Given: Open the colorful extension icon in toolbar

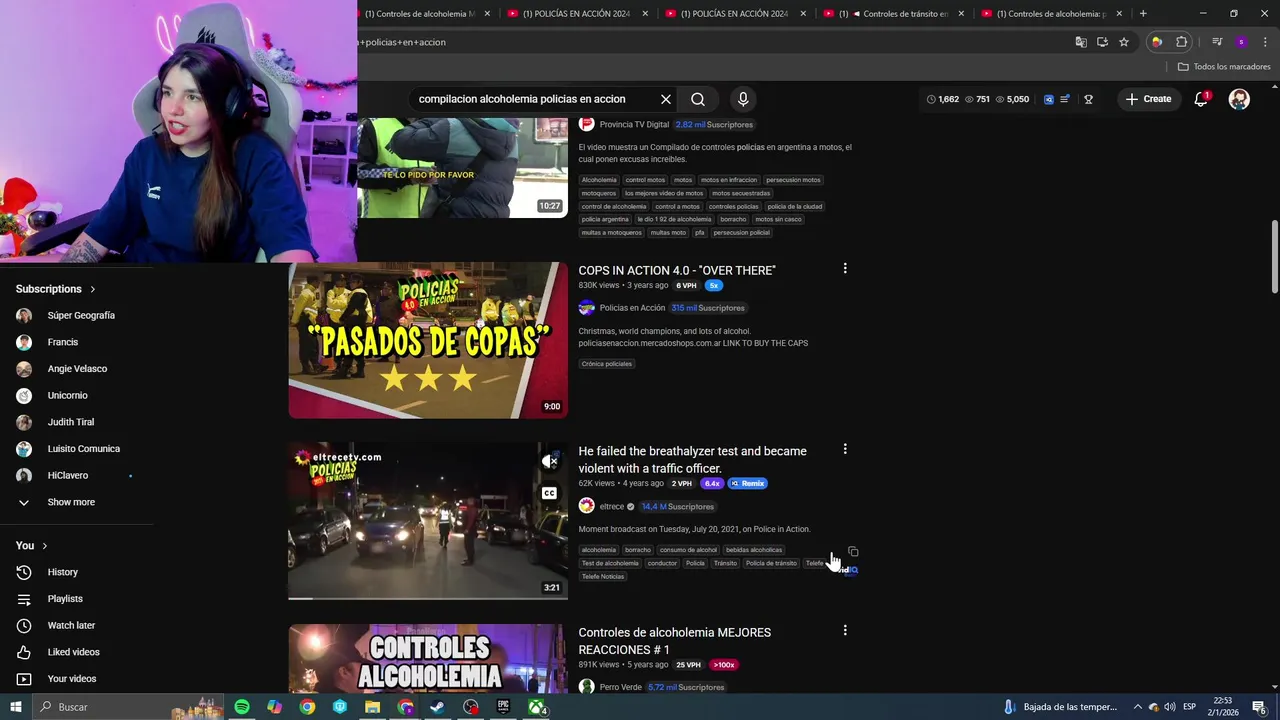Looking at the screenshot, I should click(x=1157, y=42).
